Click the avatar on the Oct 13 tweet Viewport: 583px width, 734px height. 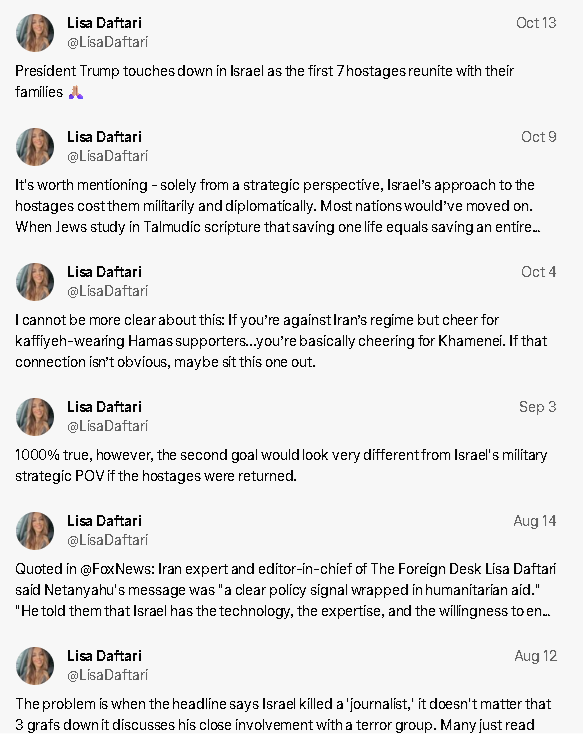pos(35,33)
